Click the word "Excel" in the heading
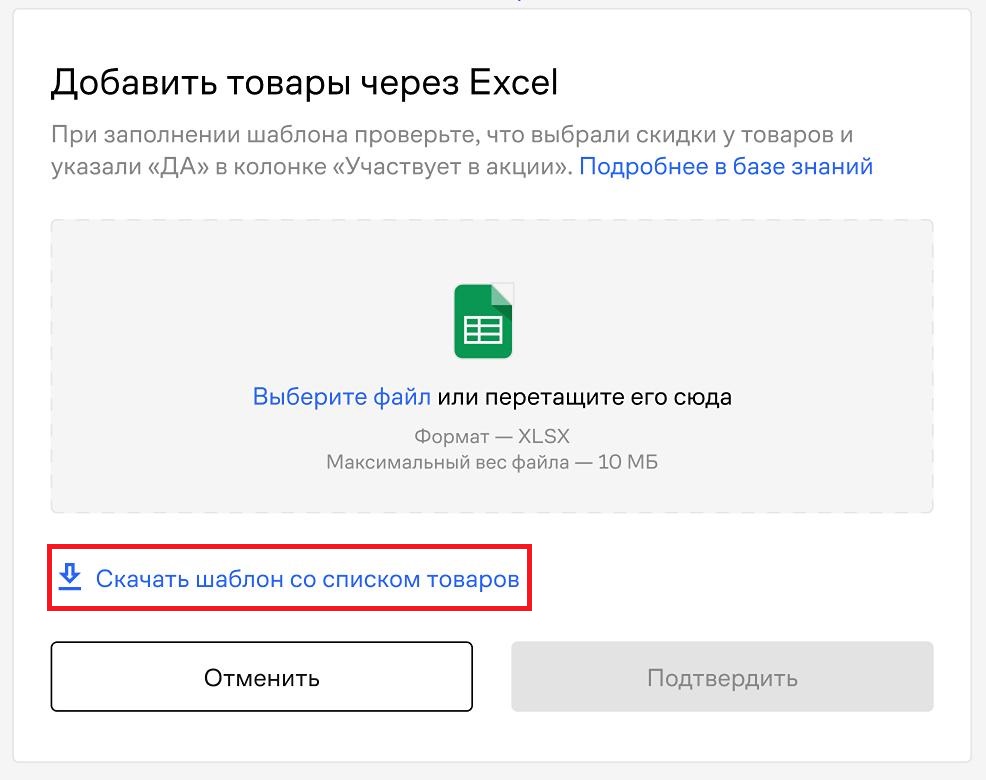The width and height of the screenshot is (986, 780). [x=513, y=82]
